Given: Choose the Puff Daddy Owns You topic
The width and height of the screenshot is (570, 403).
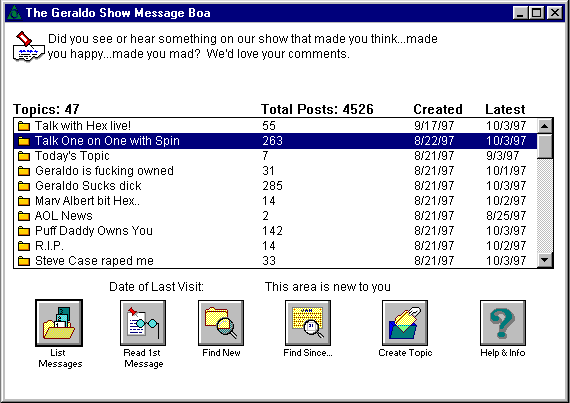Looking at the screenshot, I should [x=275, y=231].
